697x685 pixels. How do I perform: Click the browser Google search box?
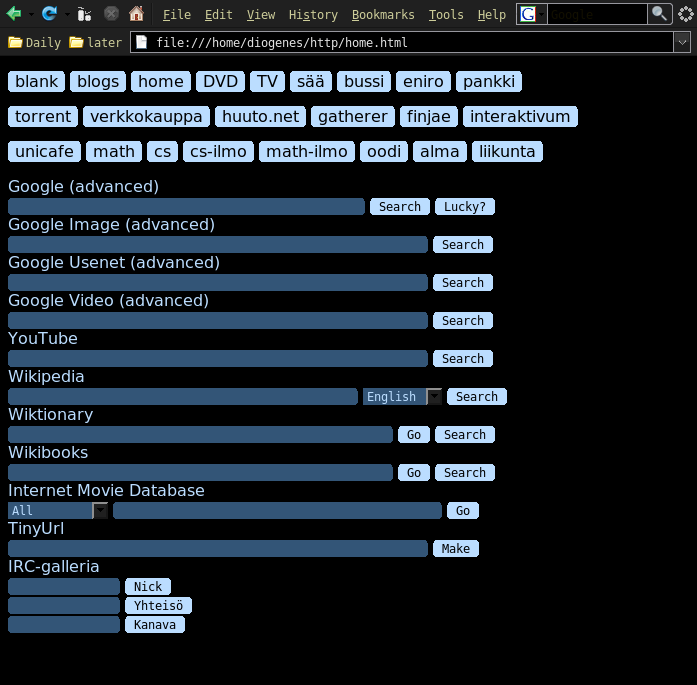click(x=597, y=14)
